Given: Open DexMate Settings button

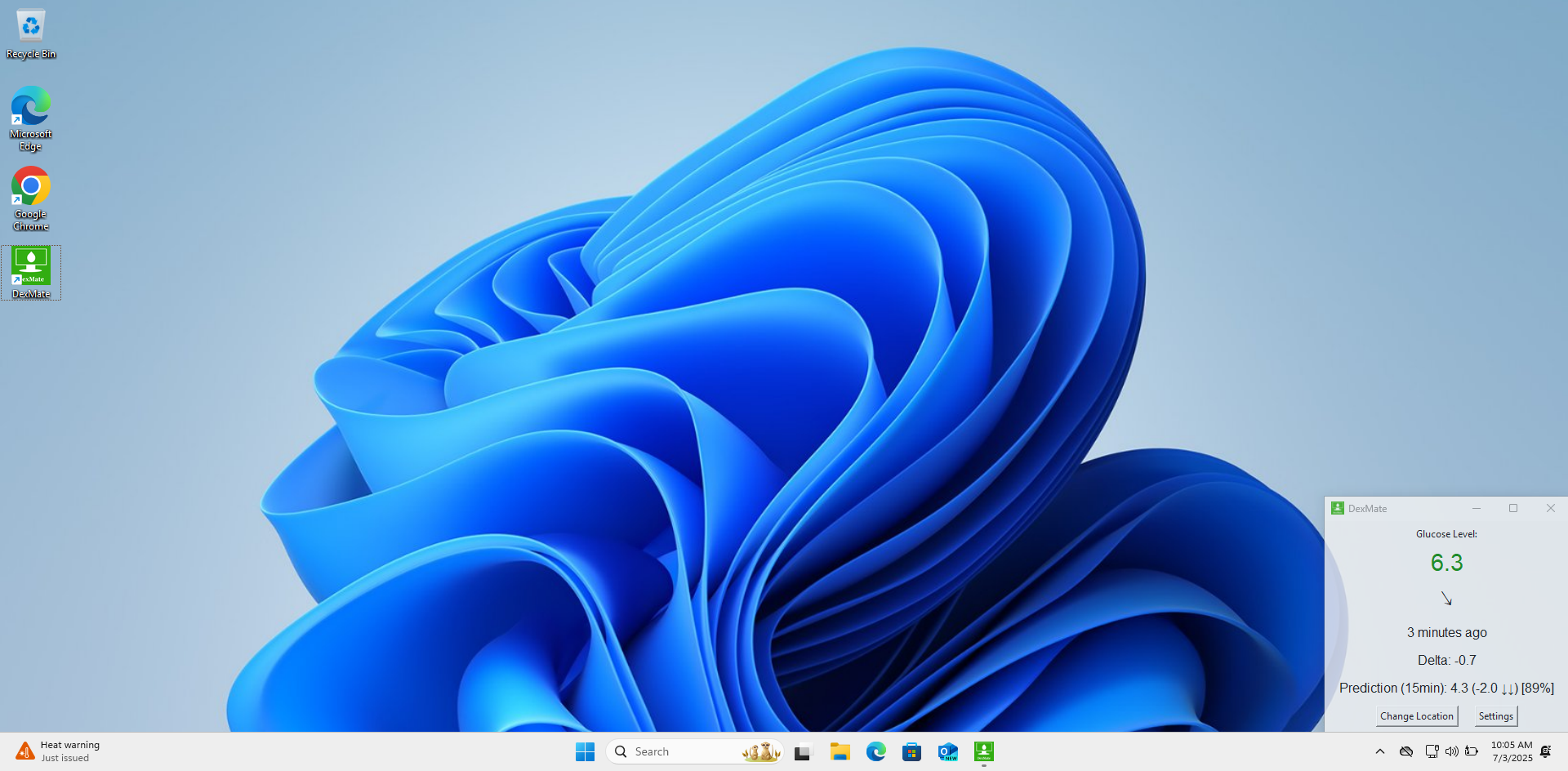Looking at the screenshot, I should pyautogui.click(x=1496, y=716).
